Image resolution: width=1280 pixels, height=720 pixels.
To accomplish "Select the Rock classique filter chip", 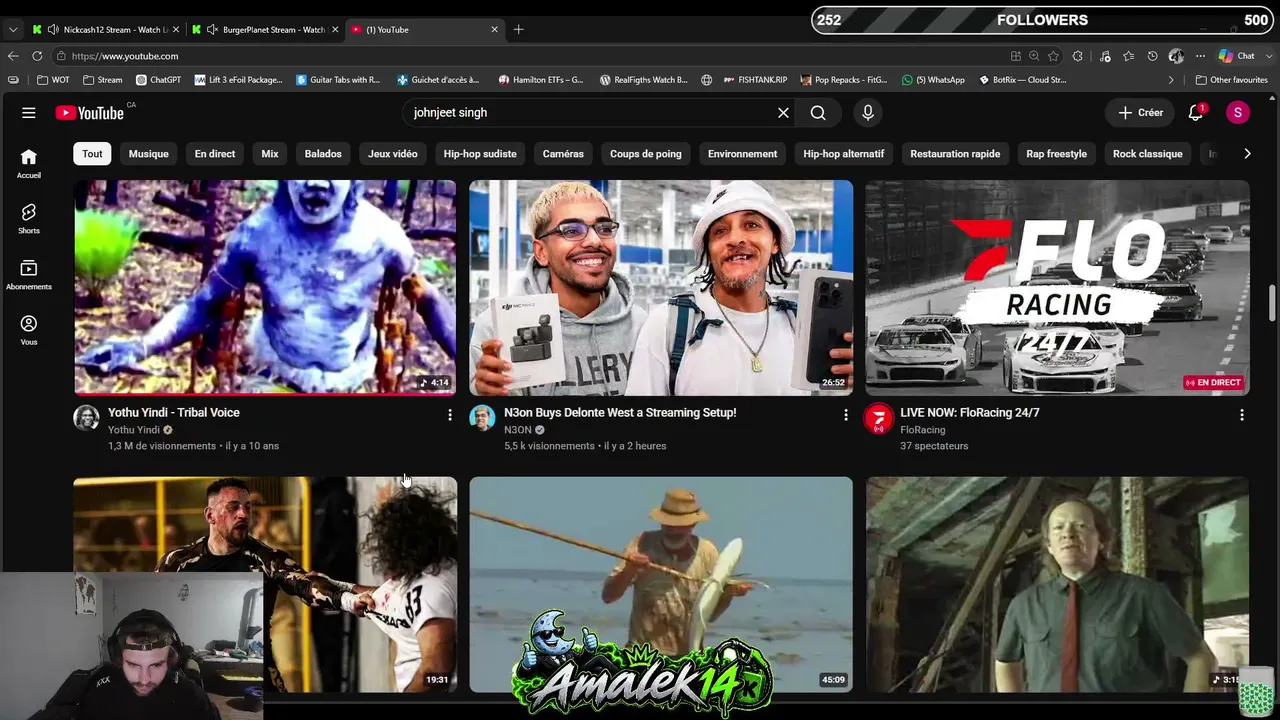I will tap(1148, 154).
